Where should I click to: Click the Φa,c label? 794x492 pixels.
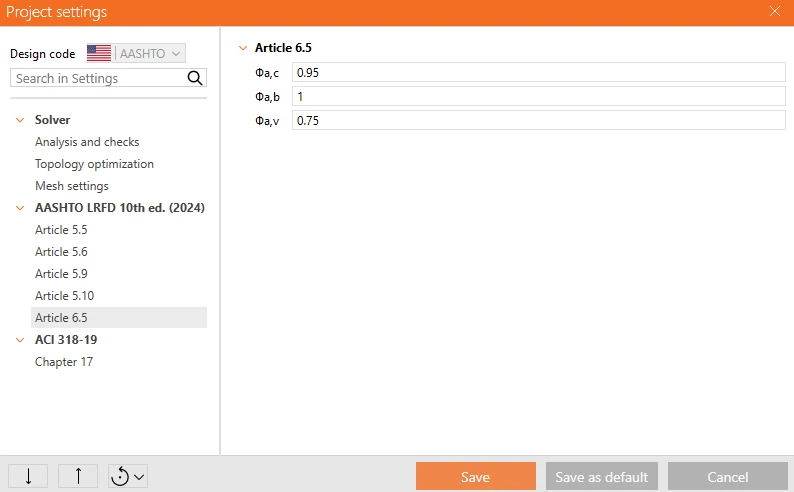[267, 73]
